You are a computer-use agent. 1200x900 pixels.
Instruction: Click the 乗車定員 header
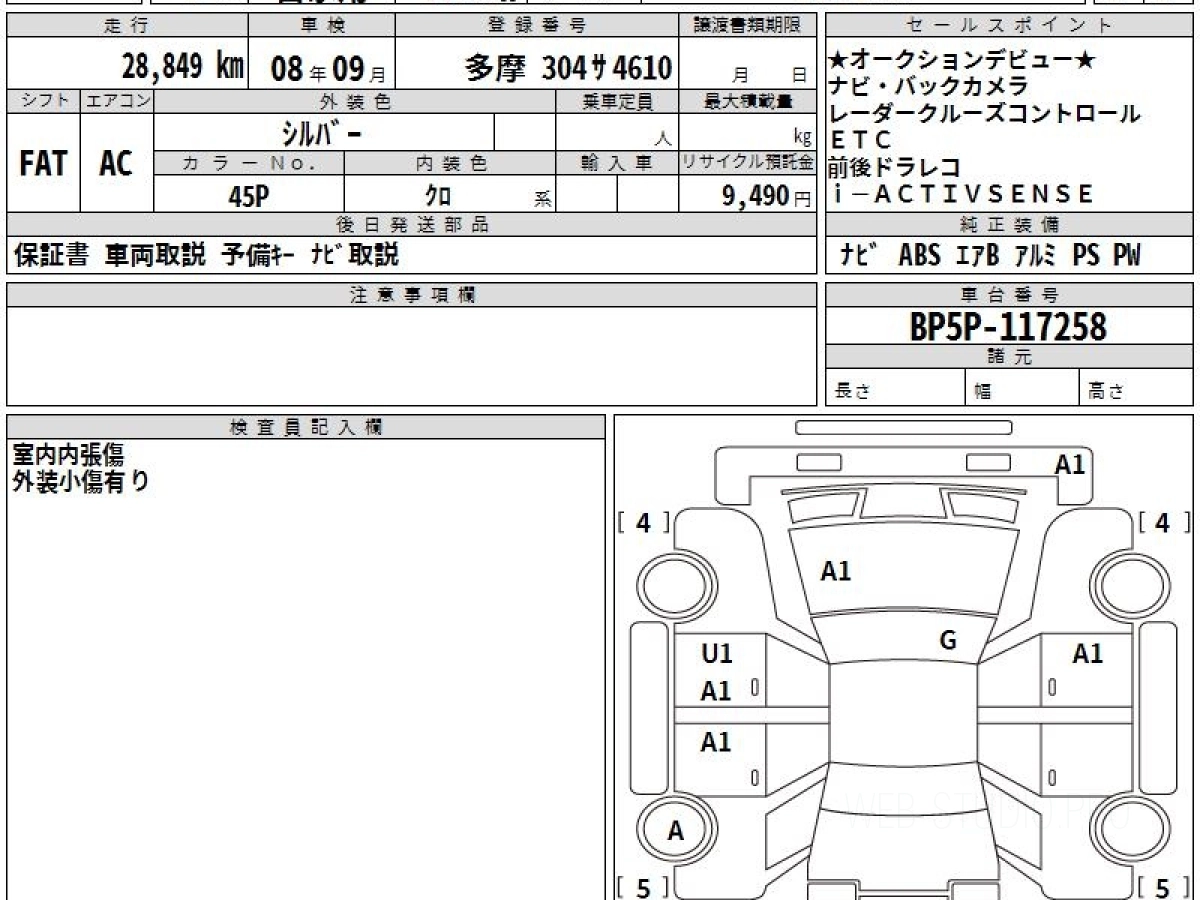(617, 101)
